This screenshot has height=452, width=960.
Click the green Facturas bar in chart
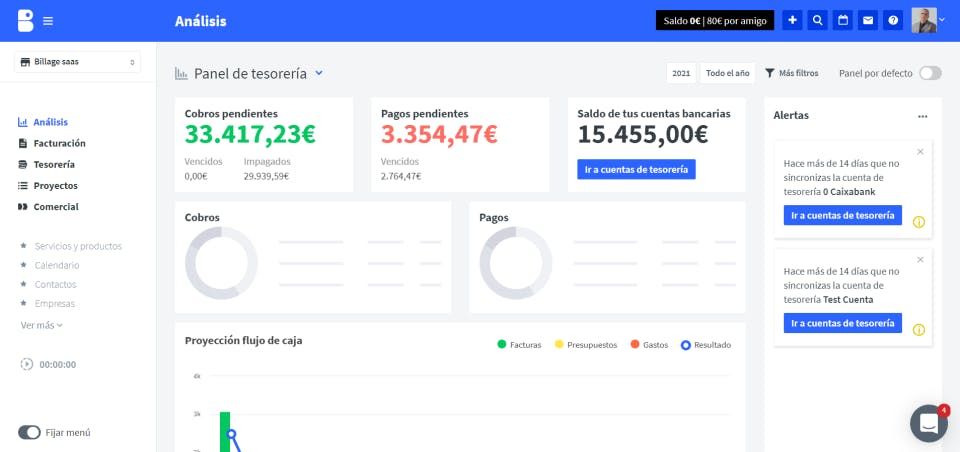click(x=225, y=432)
